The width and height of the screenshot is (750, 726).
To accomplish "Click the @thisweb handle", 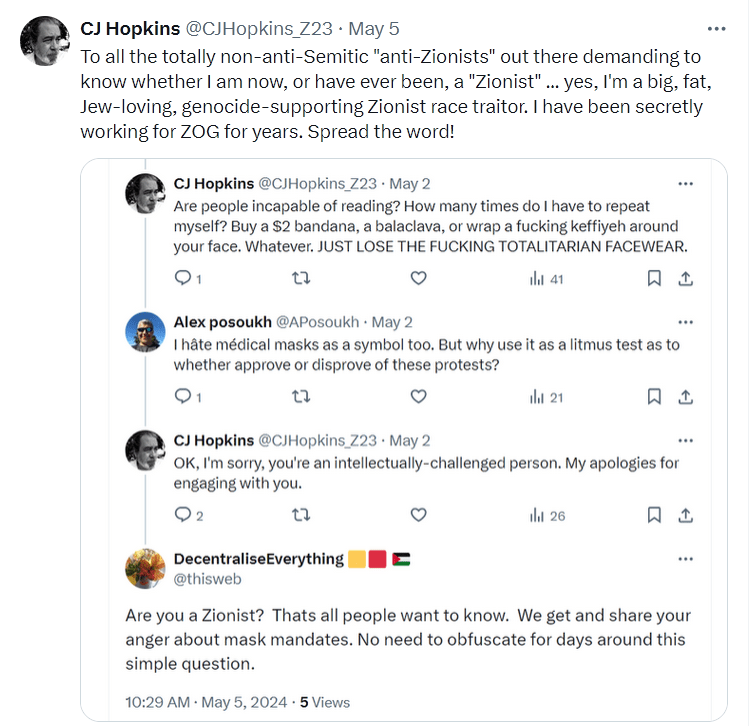I will pos(207,578).
